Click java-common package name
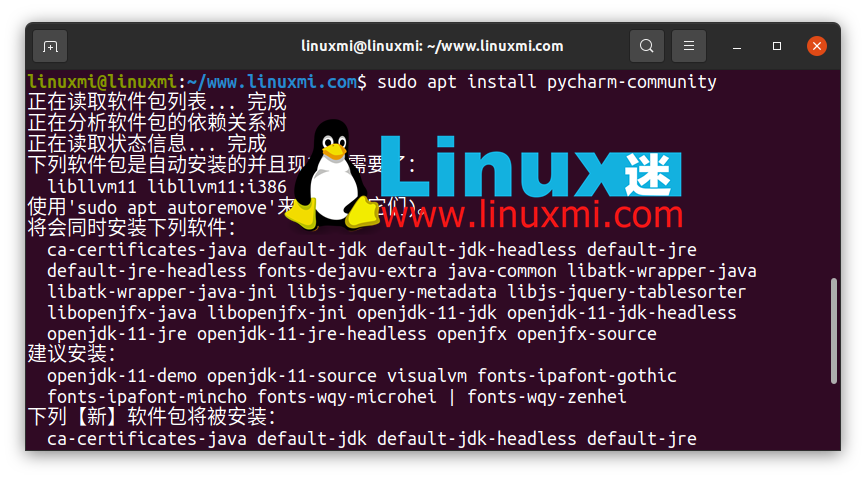Viewport: 866px width, 479px height. pyautogui.click(x=502, y=271)
